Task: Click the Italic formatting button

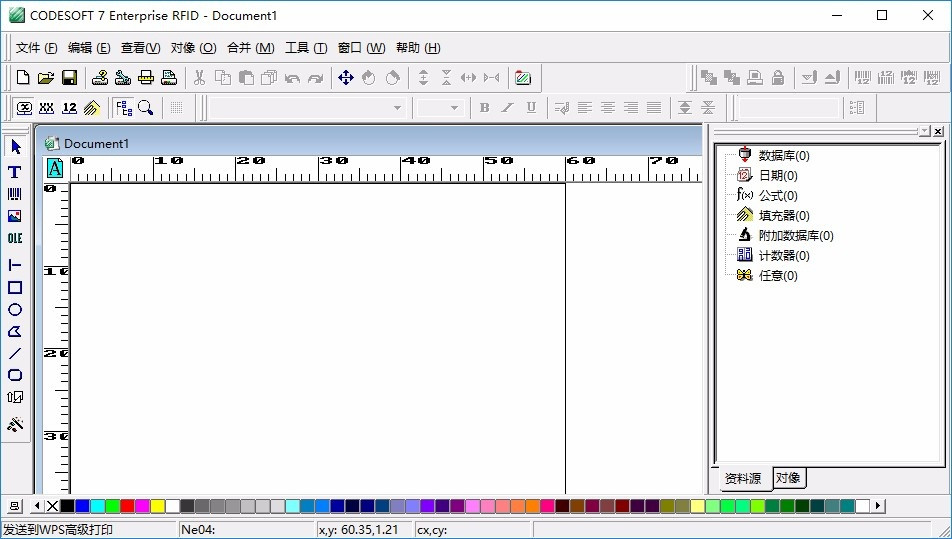Action: 507,108
